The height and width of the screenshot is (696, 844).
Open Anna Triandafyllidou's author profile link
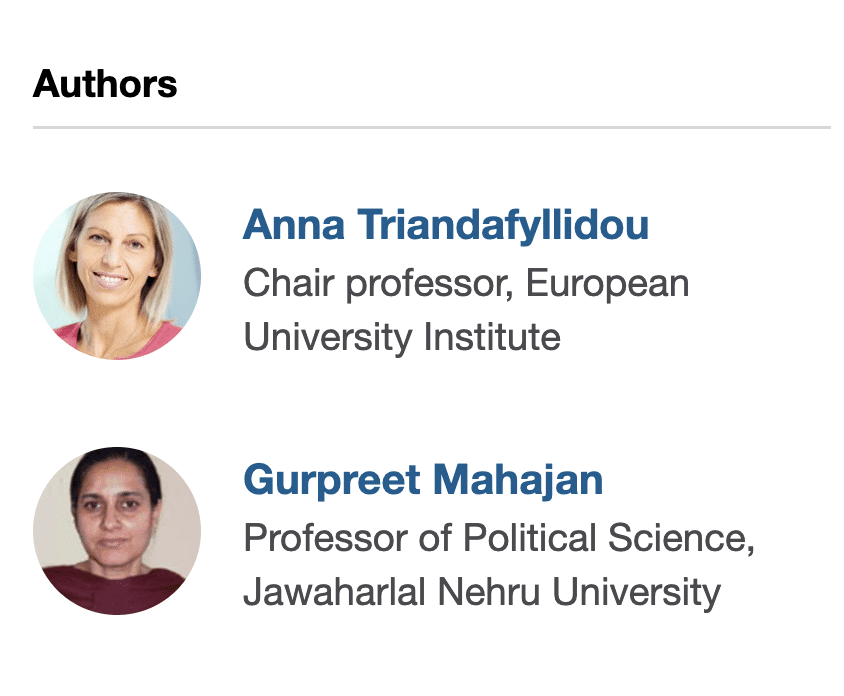(446, 225)
